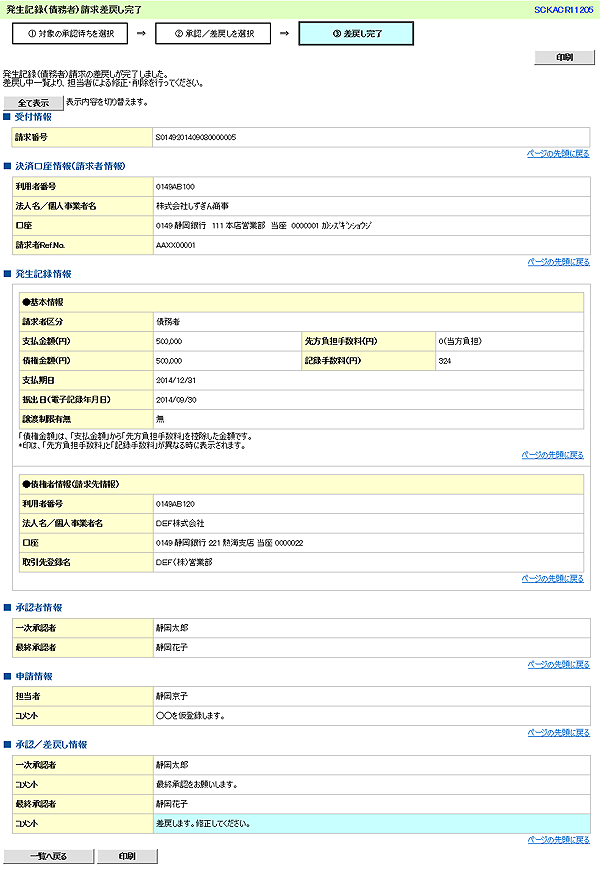
Task: Click the 全て表示 button
Action: coord(33,103)
